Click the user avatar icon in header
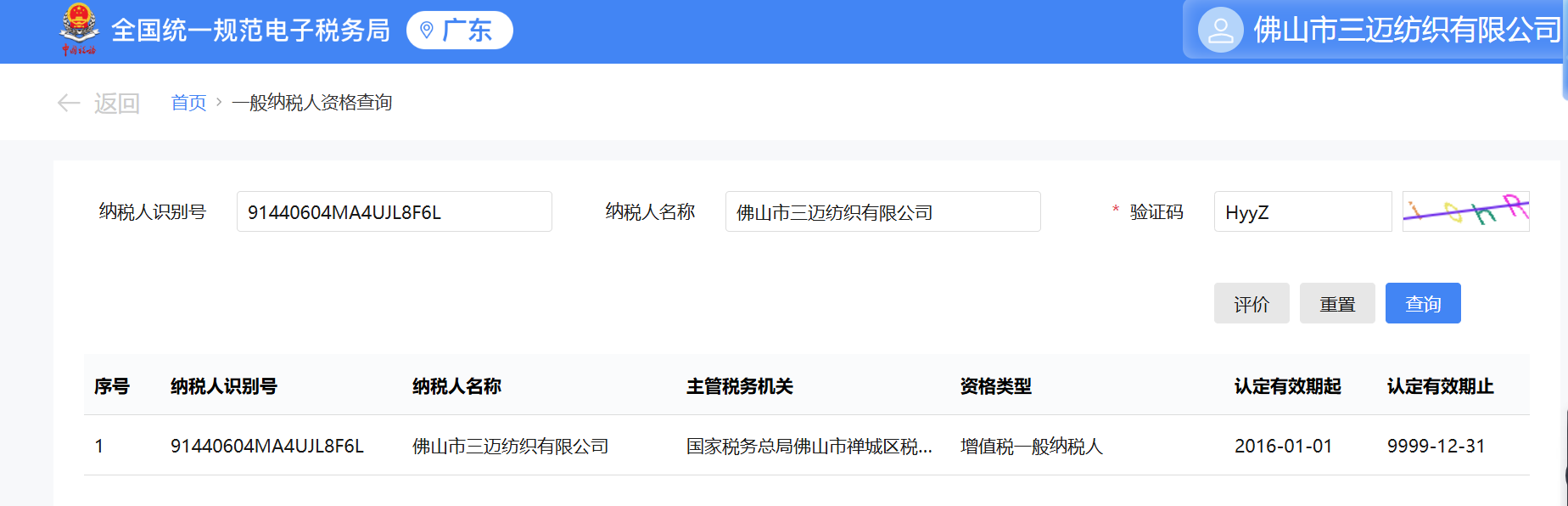 [x=1220, y=31]
